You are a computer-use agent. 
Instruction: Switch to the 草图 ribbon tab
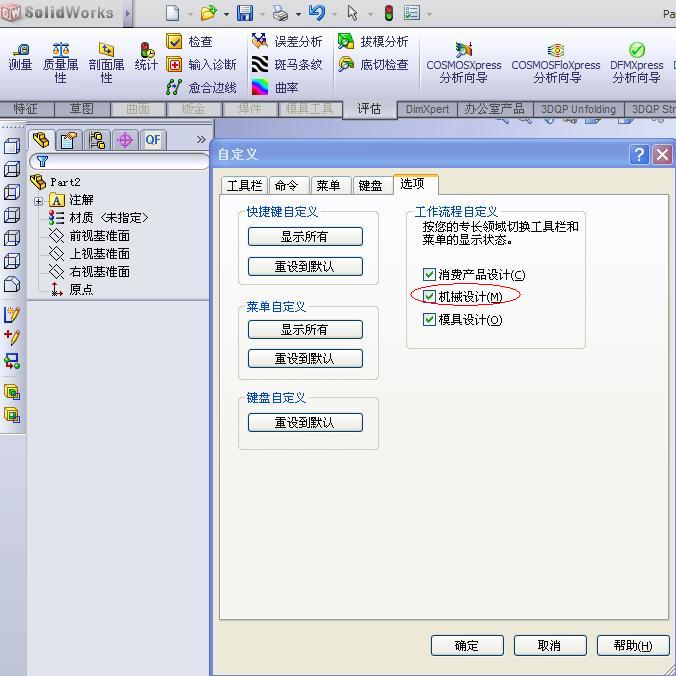(x=82, y=109)
